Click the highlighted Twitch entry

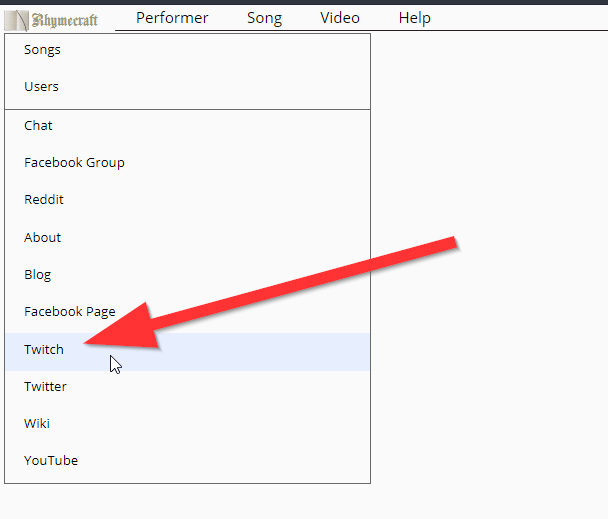point(44,350)
